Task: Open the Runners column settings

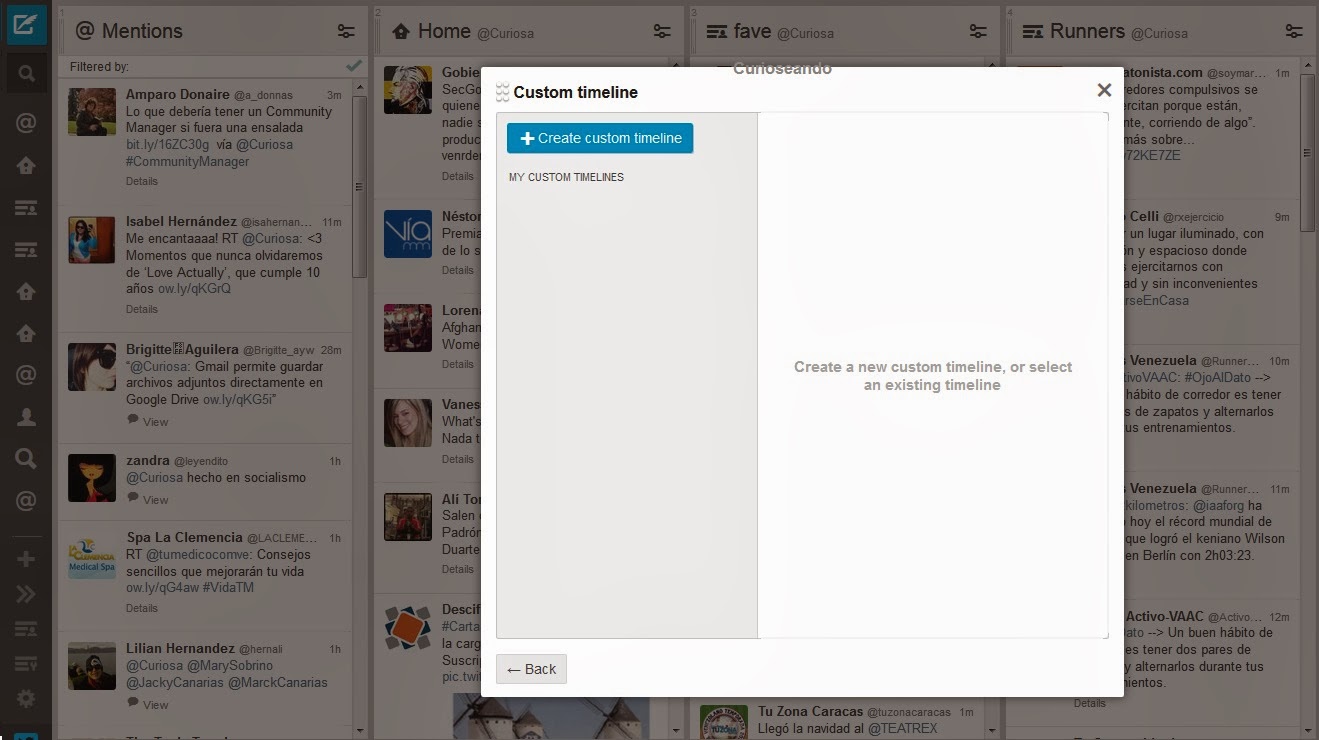Action: point(1294,31)
